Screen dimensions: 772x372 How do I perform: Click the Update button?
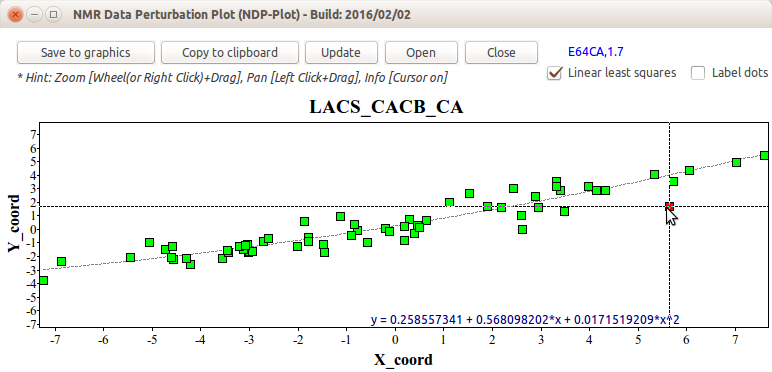[x=341, y=53]
